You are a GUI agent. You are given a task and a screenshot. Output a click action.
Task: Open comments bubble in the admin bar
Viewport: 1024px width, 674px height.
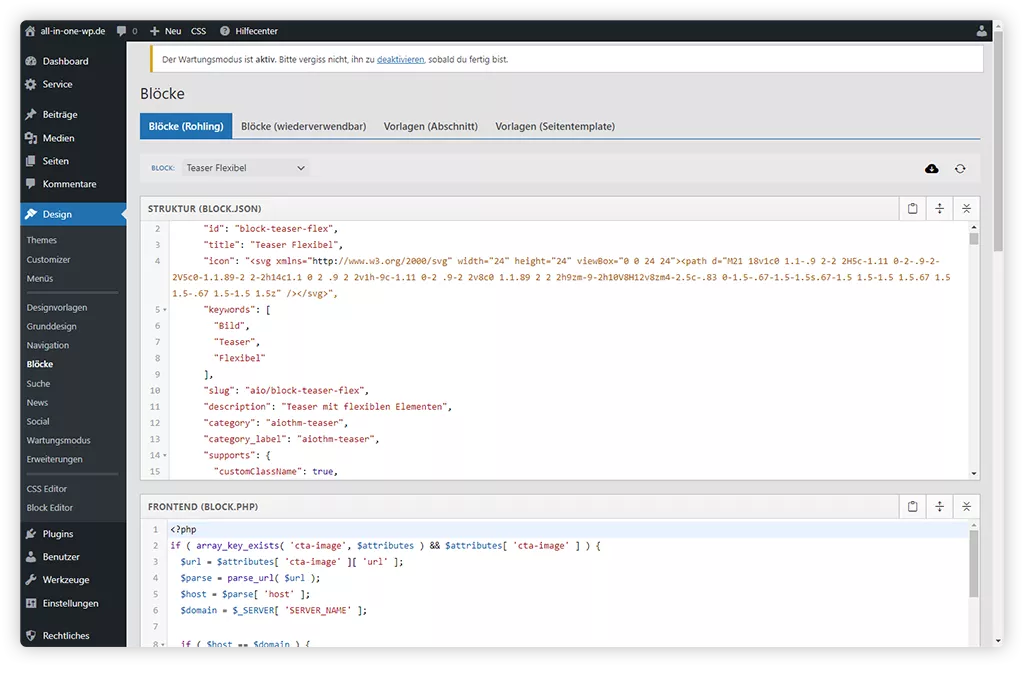click(x=126, y=31)
